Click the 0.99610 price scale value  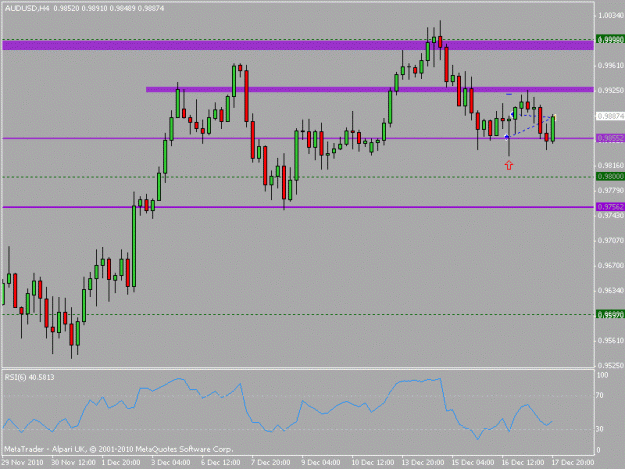[611, 65]
